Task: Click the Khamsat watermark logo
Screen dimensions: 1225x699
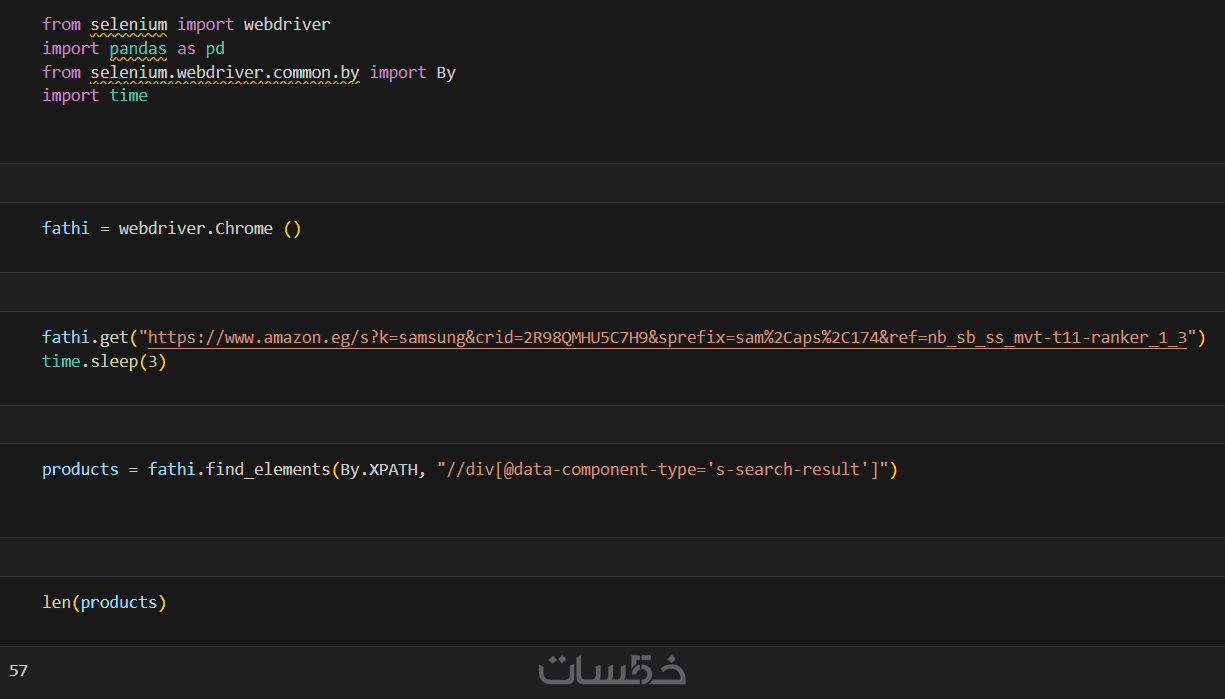Action: [612, 670]
